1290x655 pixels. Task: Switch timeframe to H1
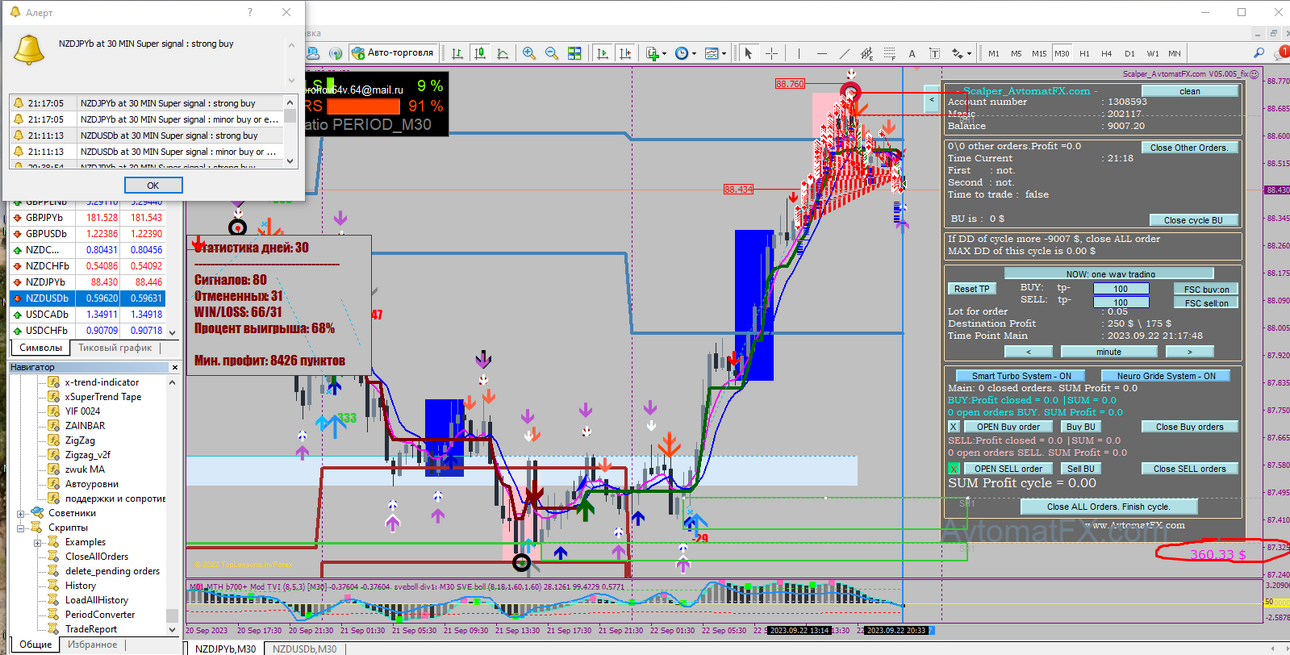pyautogui.click(x=1084, y=53)
